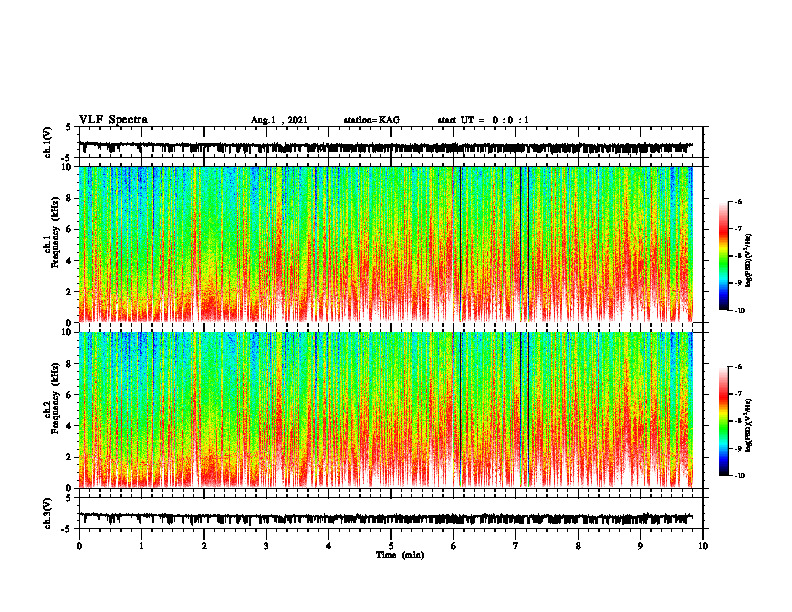Click the "ch.1(V)" waveform axis label
Image resolution: width=792 pixels, height=612 pixels.
(48, 142)
